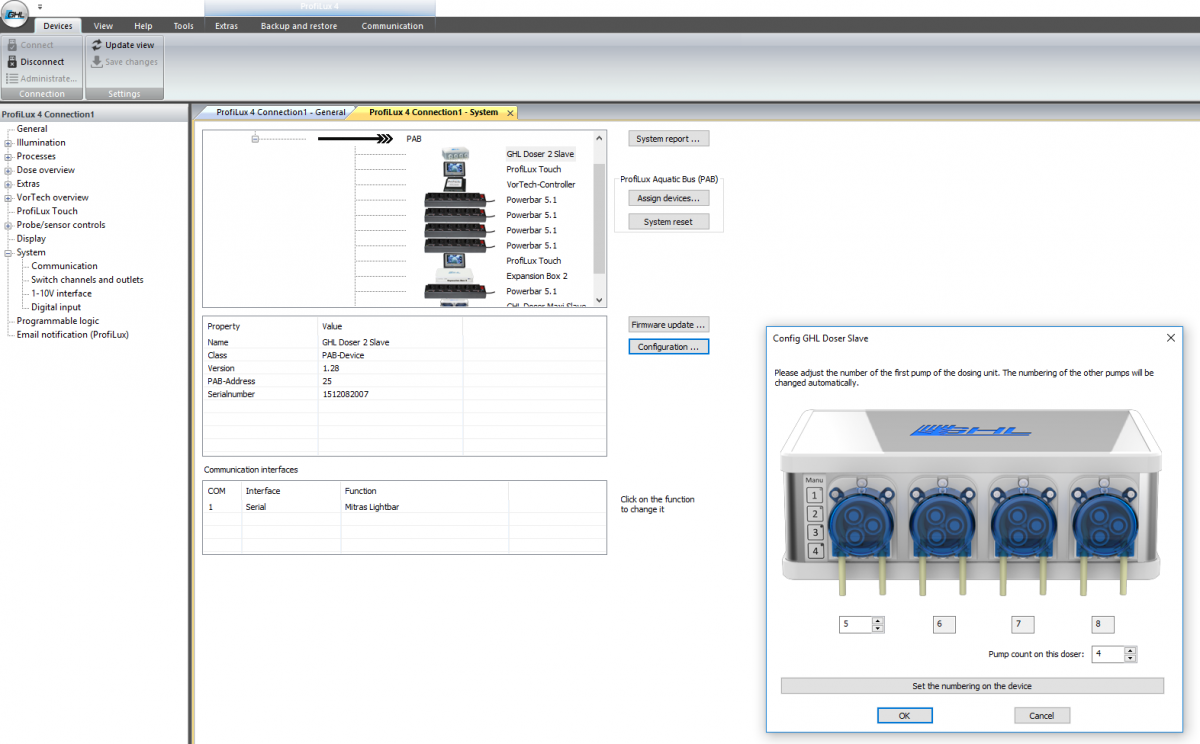Image resolution: width=1200 pixels, height=744 pixels.
Task: Click the Firmware update button
Action: (x=669, y=325)
